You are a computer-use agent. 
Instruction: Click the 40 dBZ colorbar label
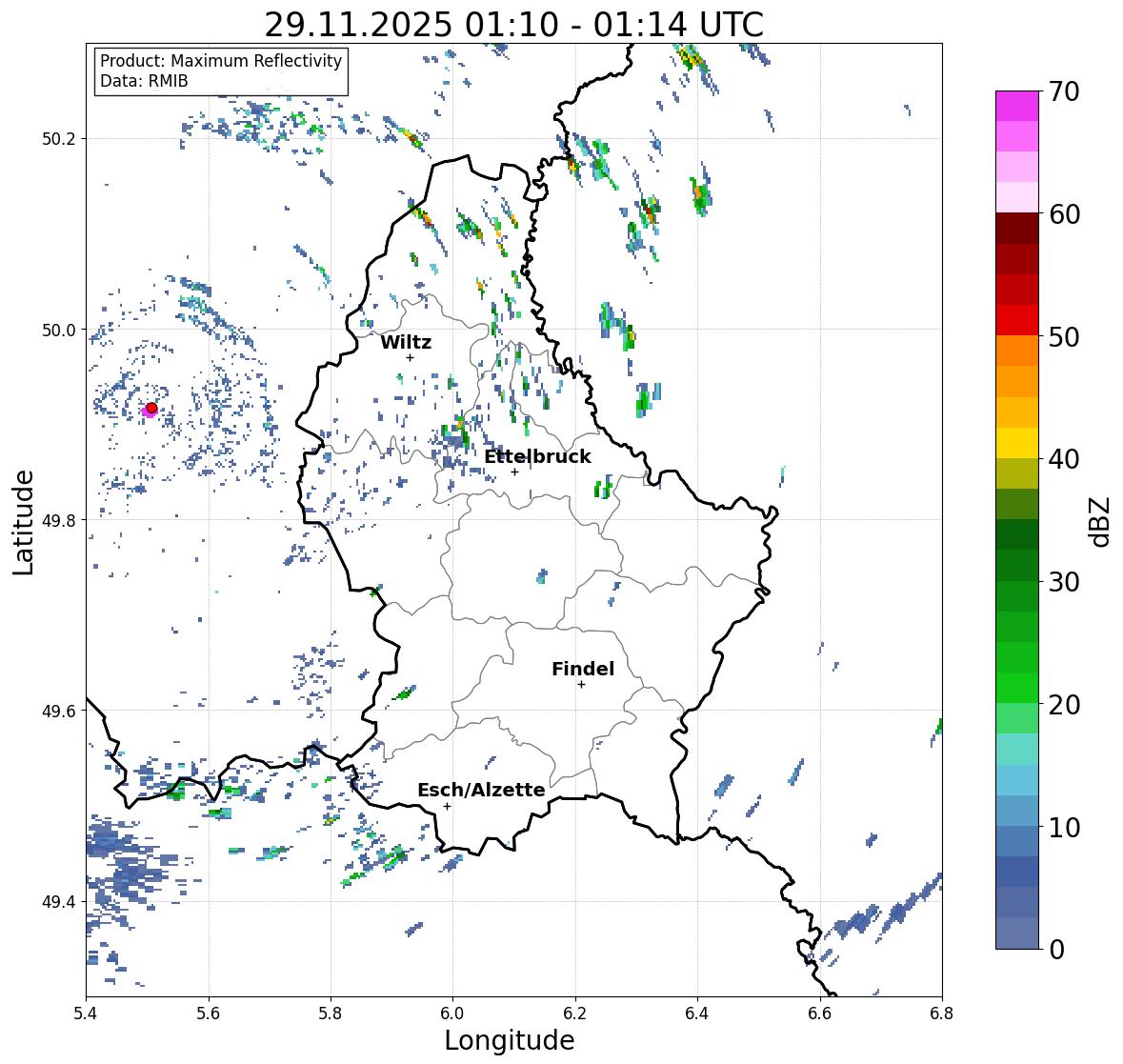(1064, 459)
